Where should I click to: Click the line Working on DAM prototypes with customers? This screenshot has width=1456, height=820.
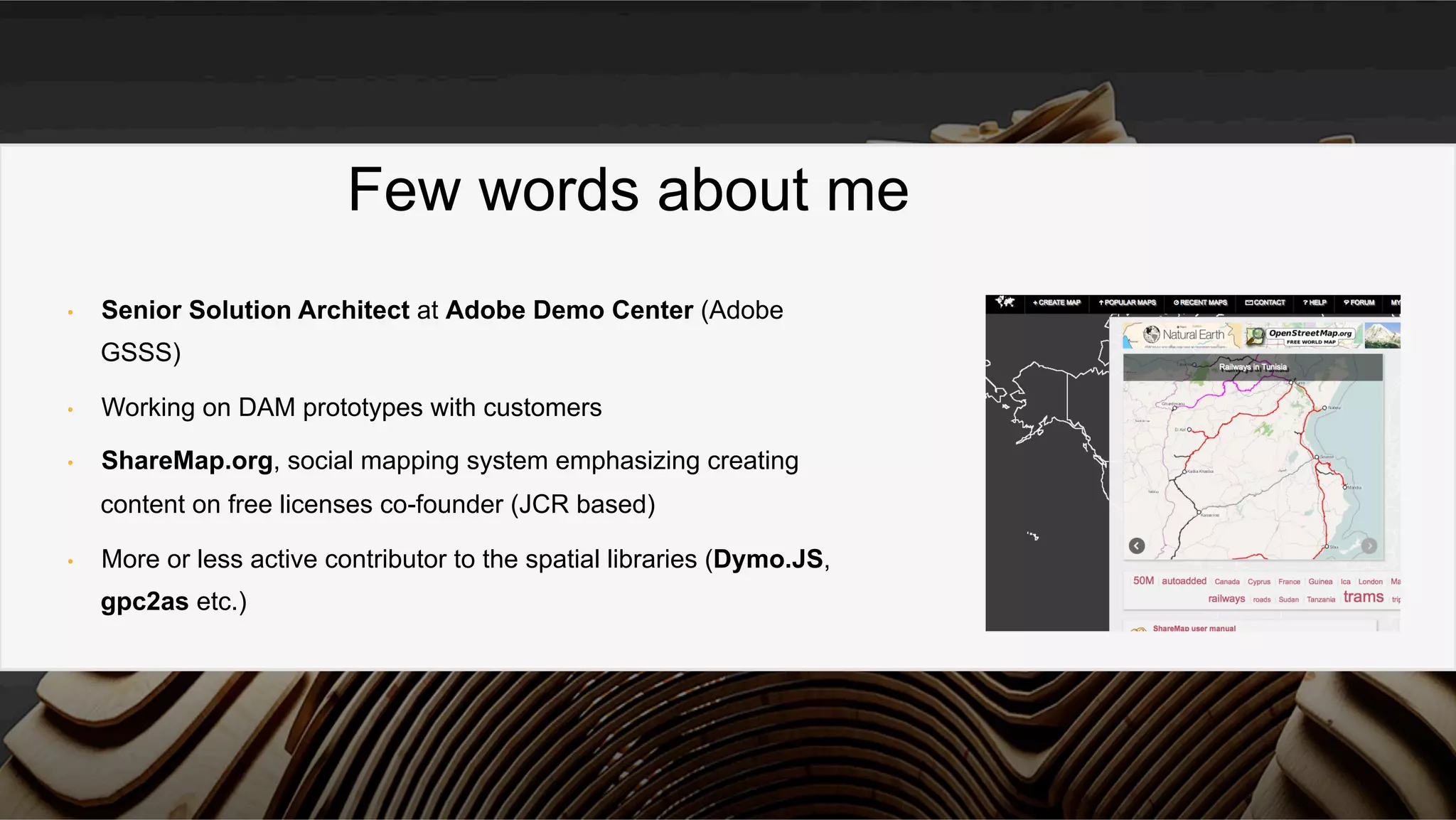tap(351, 408)
